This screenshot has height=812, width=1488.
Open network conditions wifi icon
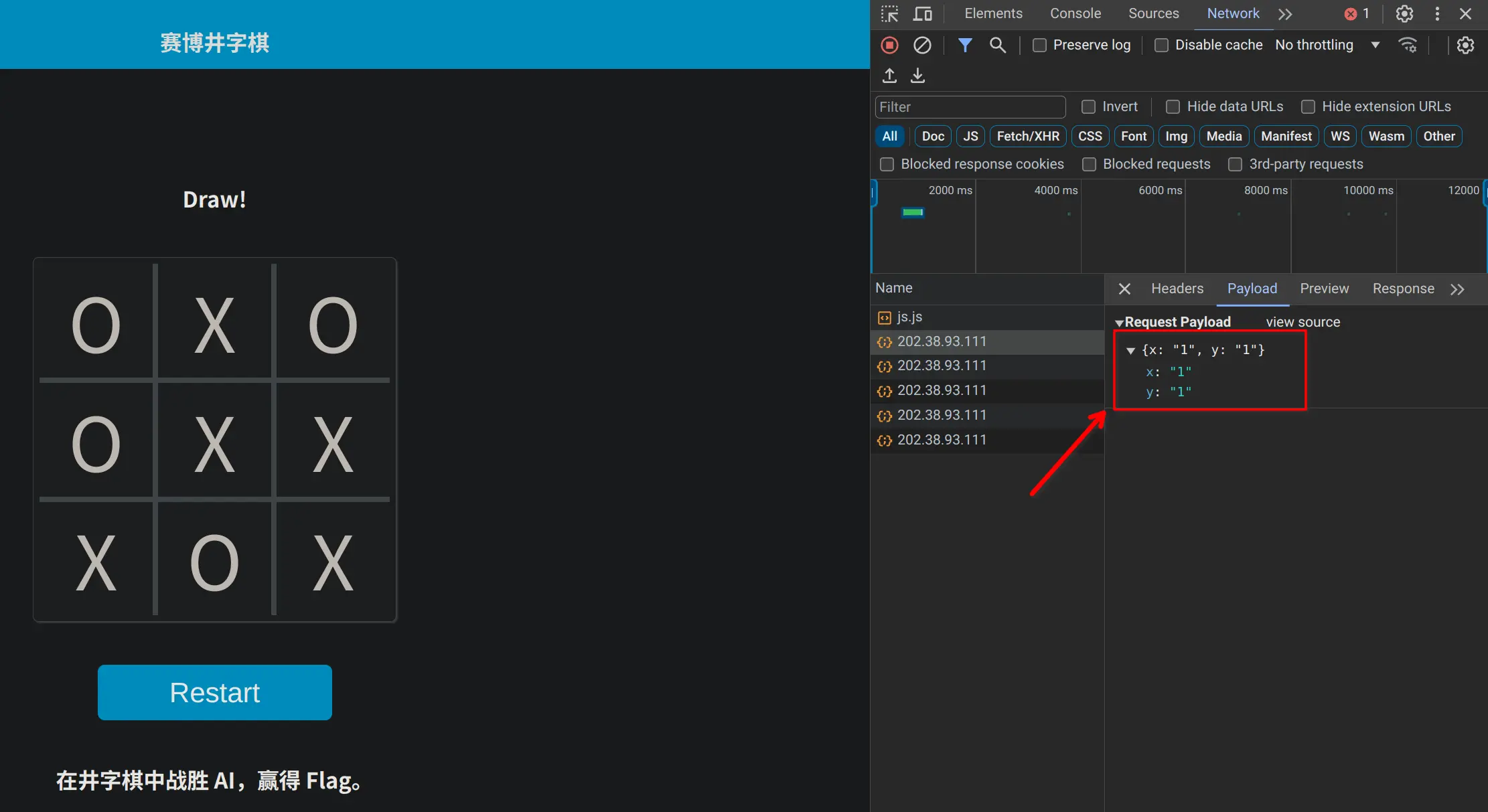(1408, 45)
